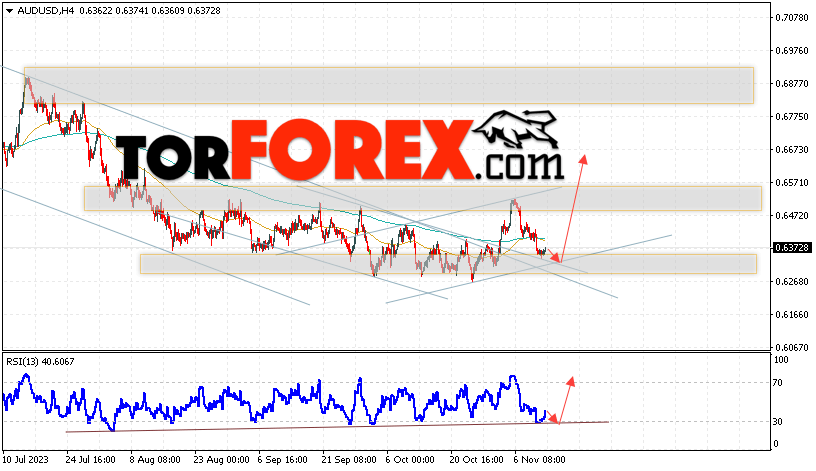816x471 pixels.
Task: Select the current price tag 0.63728
Action: pos(792,248)
